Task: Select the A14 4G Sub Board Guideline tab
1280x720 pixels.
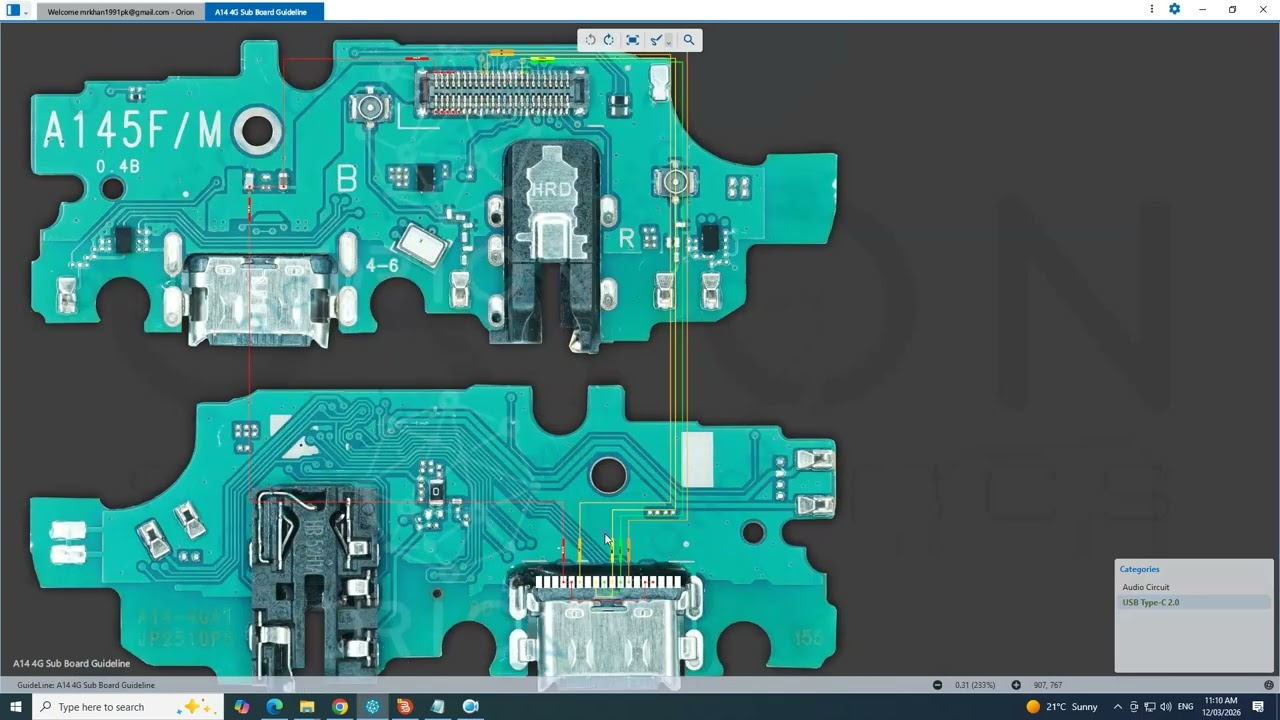Action: pyautogui.click(x=260, y=11)
